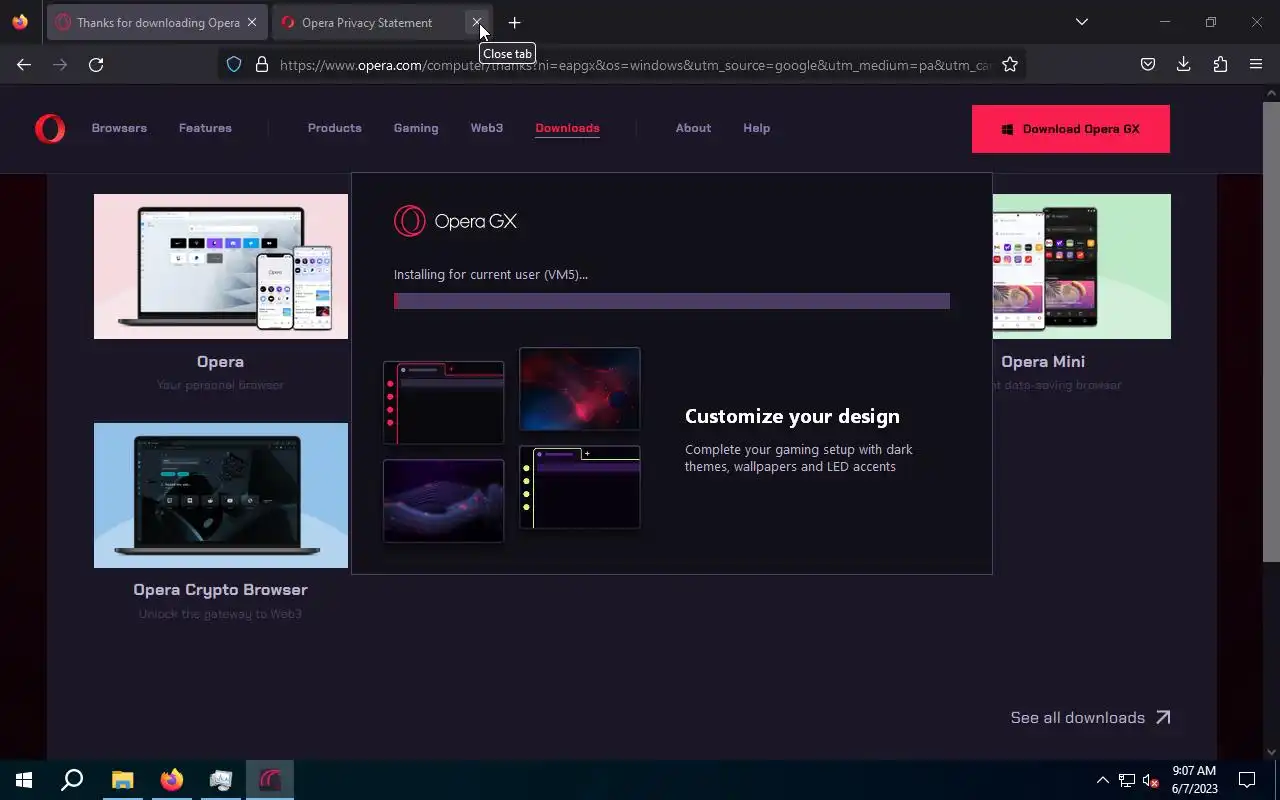Click the Opera logo in site header
Viewport: 1280px width, 800px height.
[50, 128]
